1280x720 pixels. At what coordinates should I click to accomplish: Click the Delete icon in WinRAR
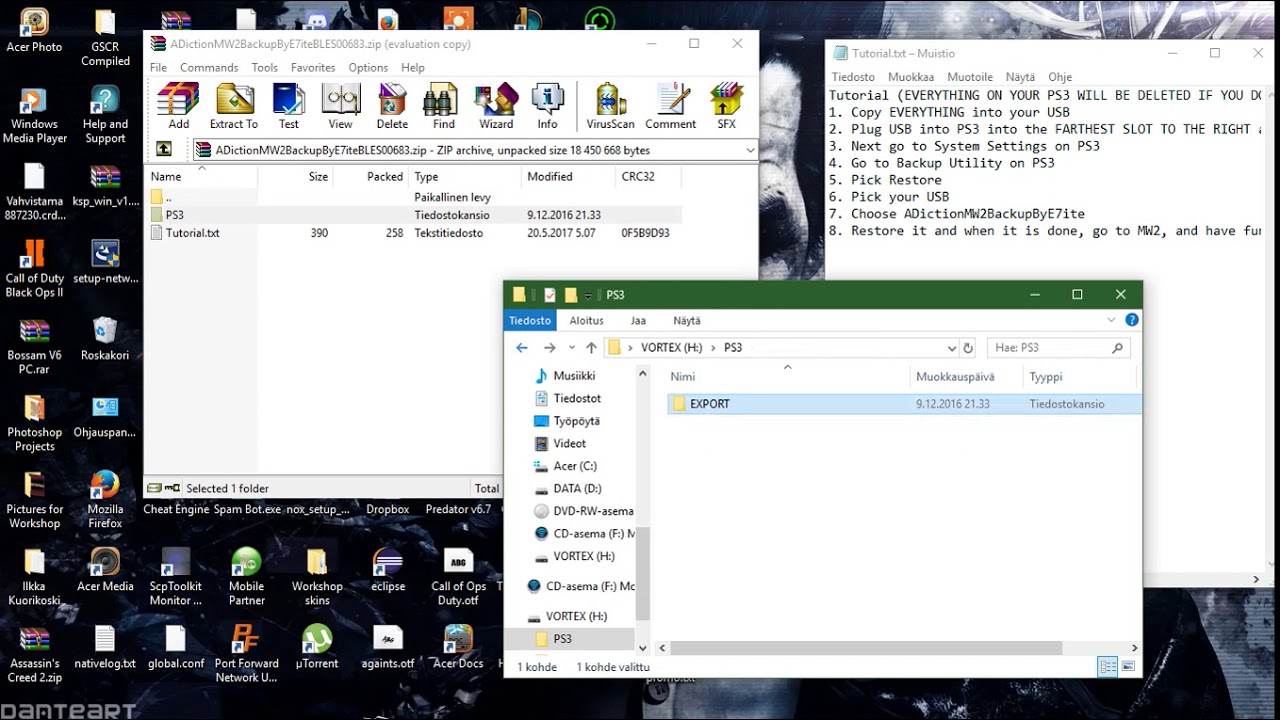pyautogui.click(x=392, y=106)
